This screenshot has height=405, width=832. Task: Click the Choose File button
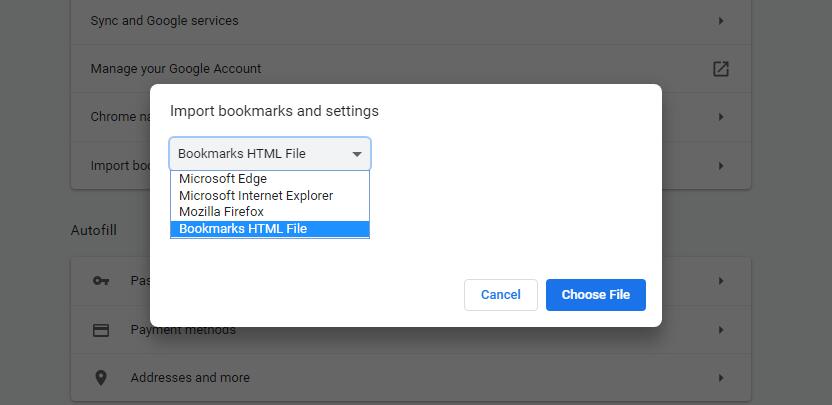coord(595,295)
